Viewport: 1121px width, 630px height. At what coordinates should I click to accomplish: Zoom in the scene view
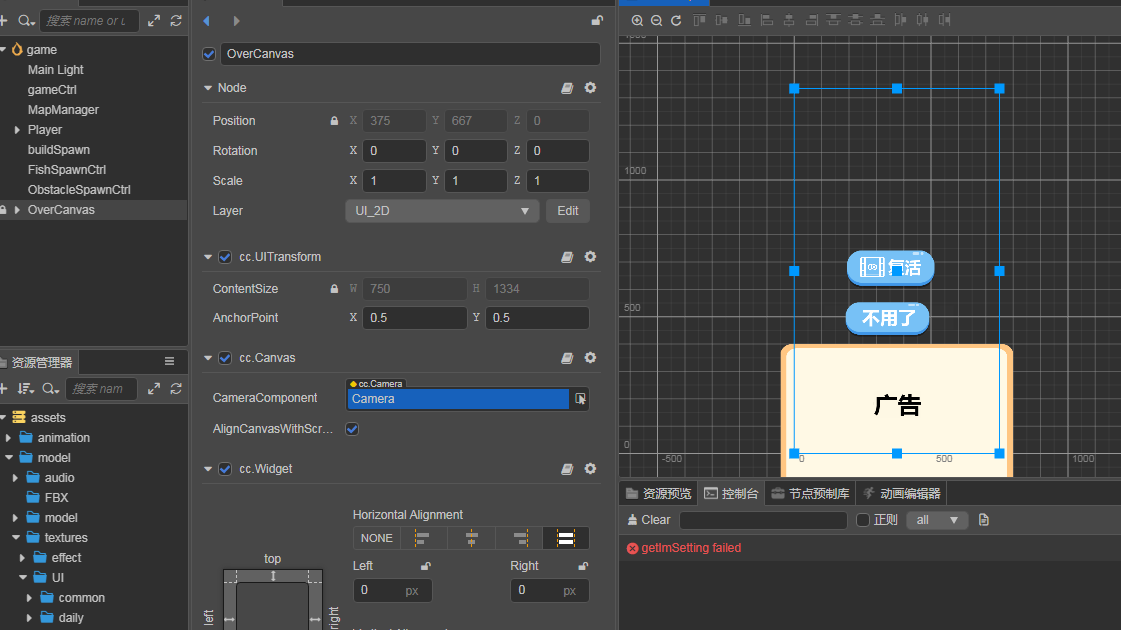(x=637, y=20)
